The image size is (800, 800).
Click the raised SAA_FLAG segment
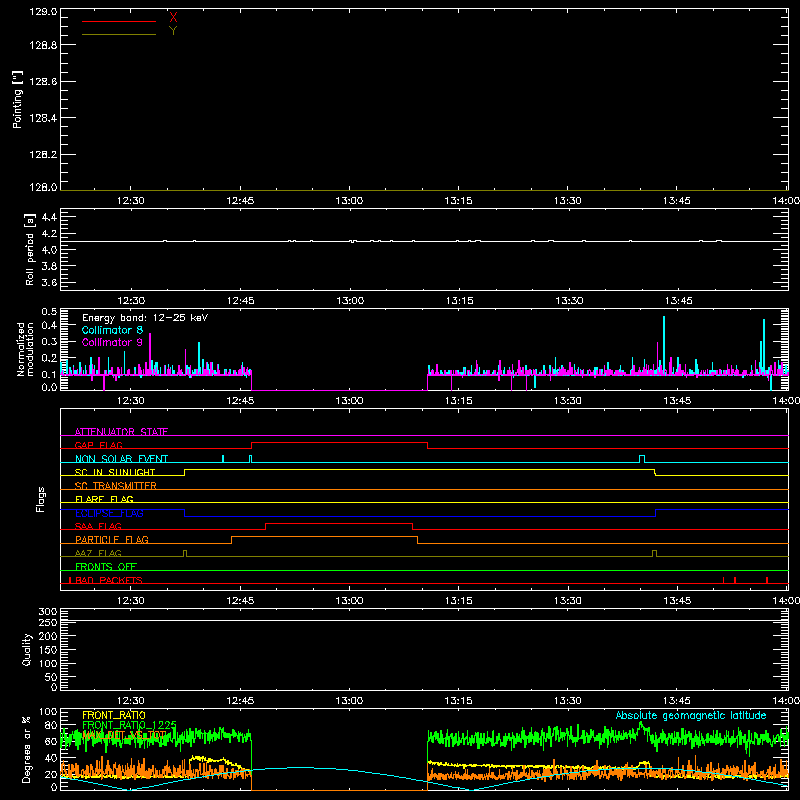339,523
